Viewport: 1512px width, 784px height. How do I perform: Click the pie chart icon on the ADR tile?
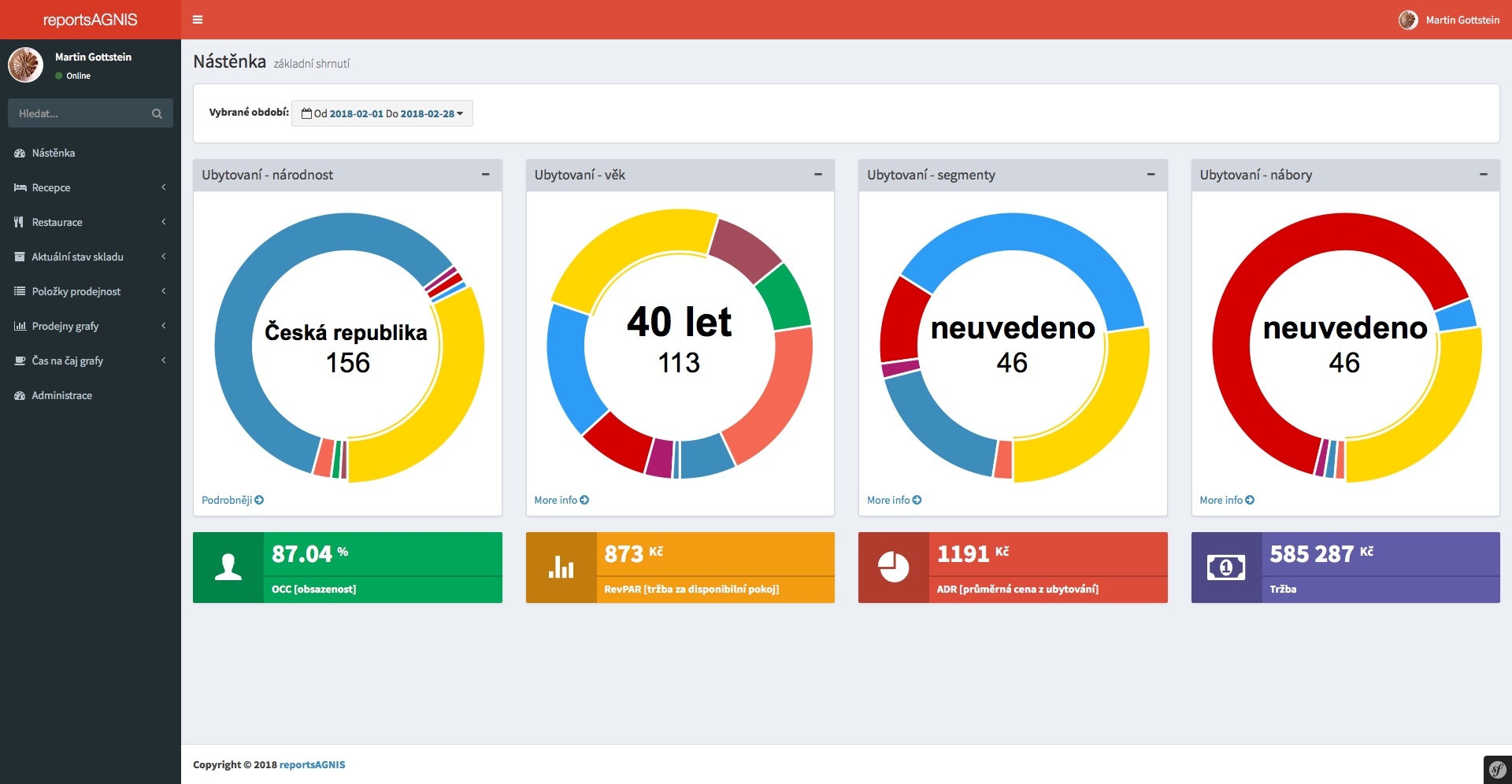coord(894,568)
